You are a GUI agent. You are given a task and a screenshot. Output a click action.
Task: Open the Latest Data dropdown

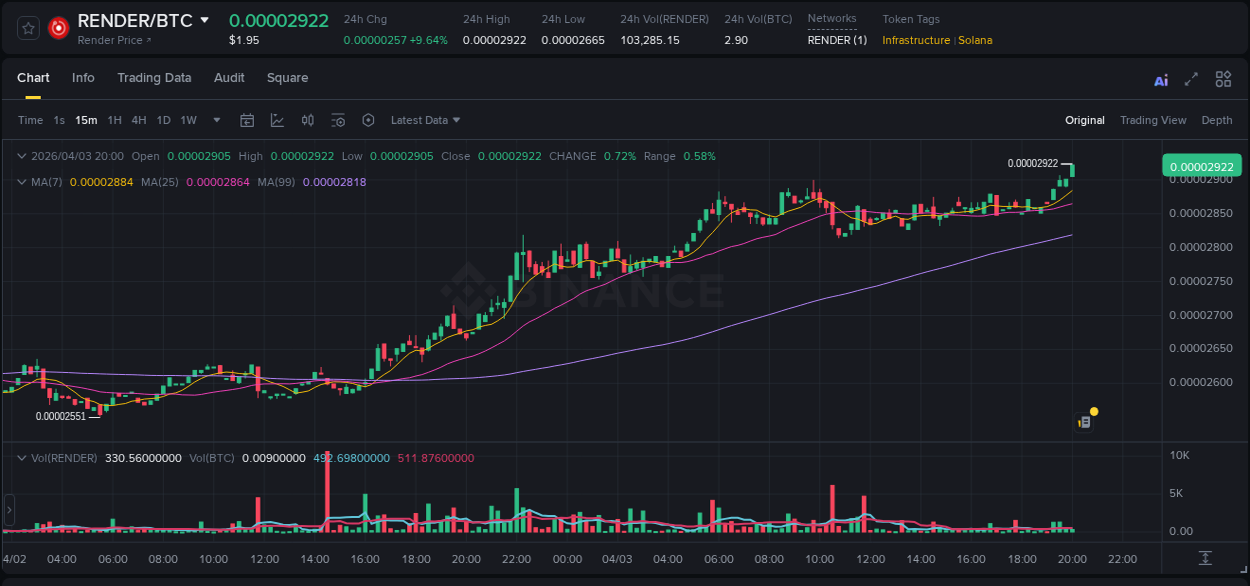coord(425,120)
